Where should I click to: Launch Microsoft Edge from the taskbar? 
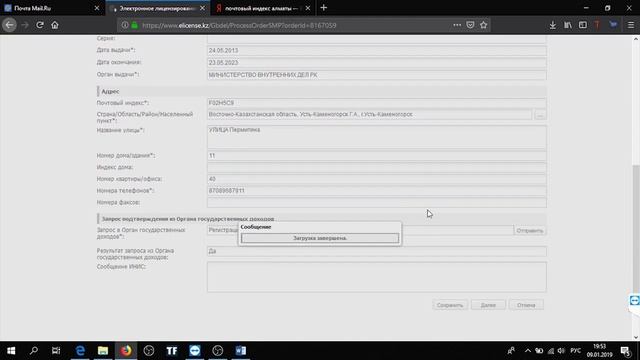pyautogui.click(x=80, y=351)
